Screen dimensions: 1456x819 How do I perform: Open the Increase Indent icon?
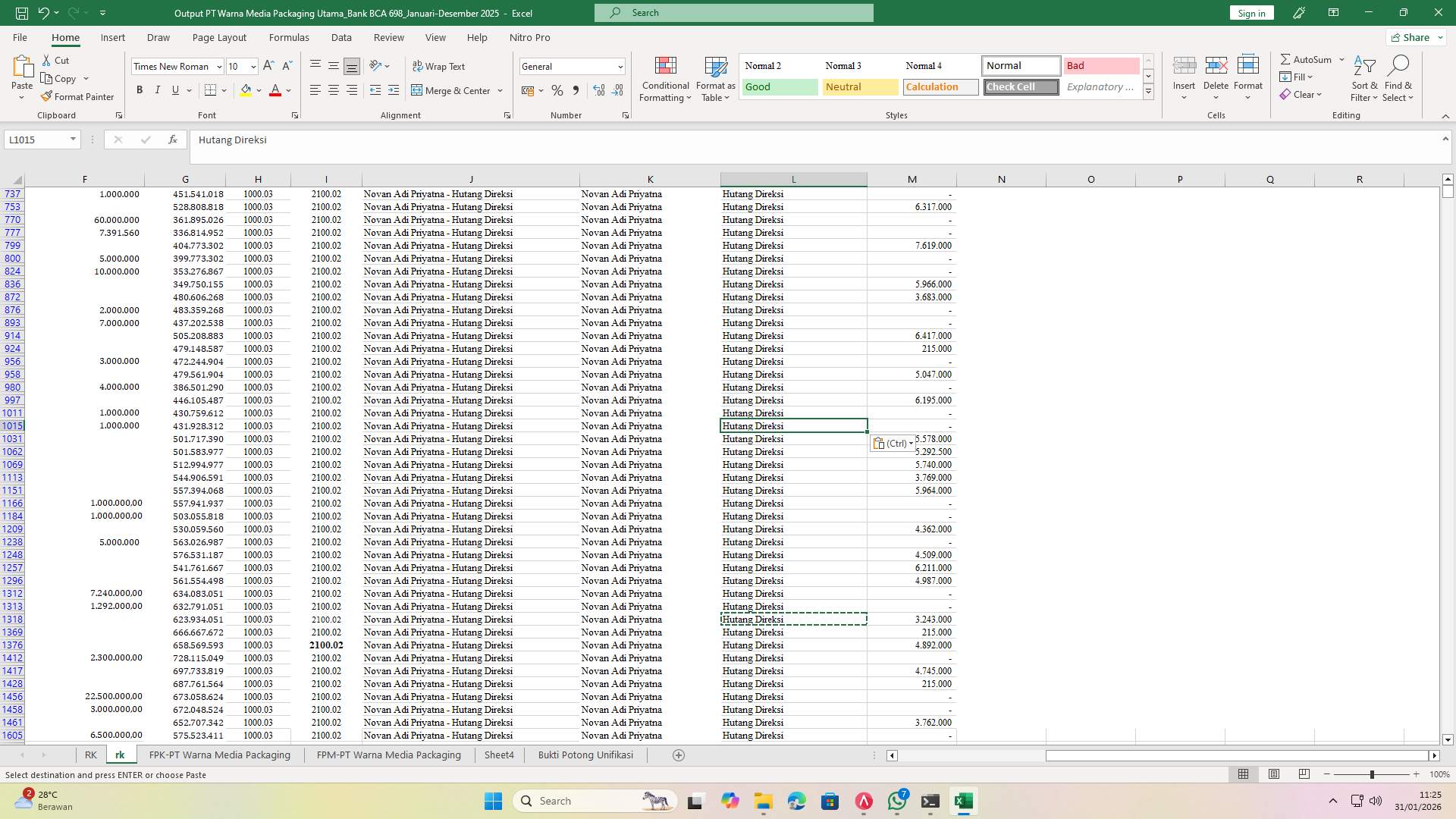coord(394,90)
